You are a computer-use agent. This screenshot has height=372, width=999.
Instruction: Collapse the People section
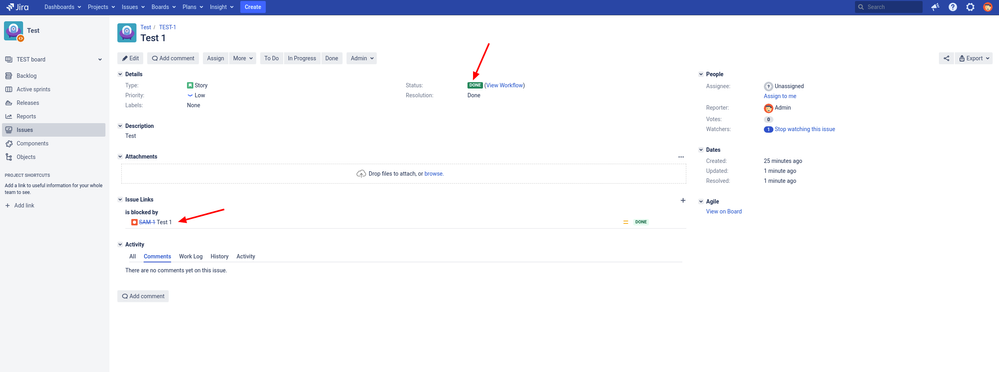click(701, 75)
